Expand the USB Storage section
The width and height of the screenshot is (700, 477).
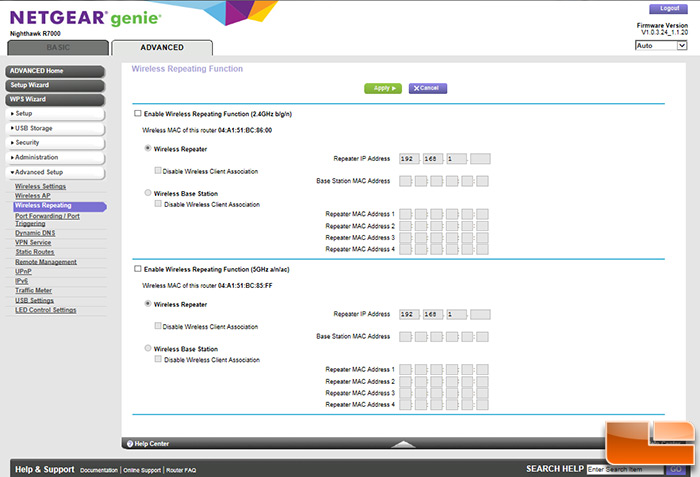point(55,128)
